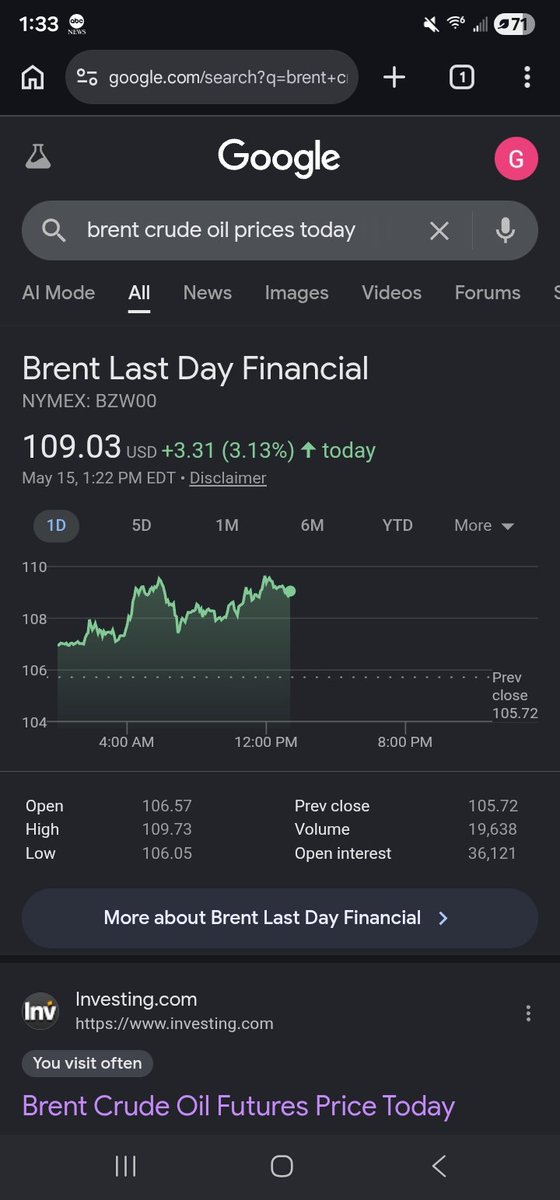Open the Disclaimer link
The image size is (560, 1200).
pos(228,478)
